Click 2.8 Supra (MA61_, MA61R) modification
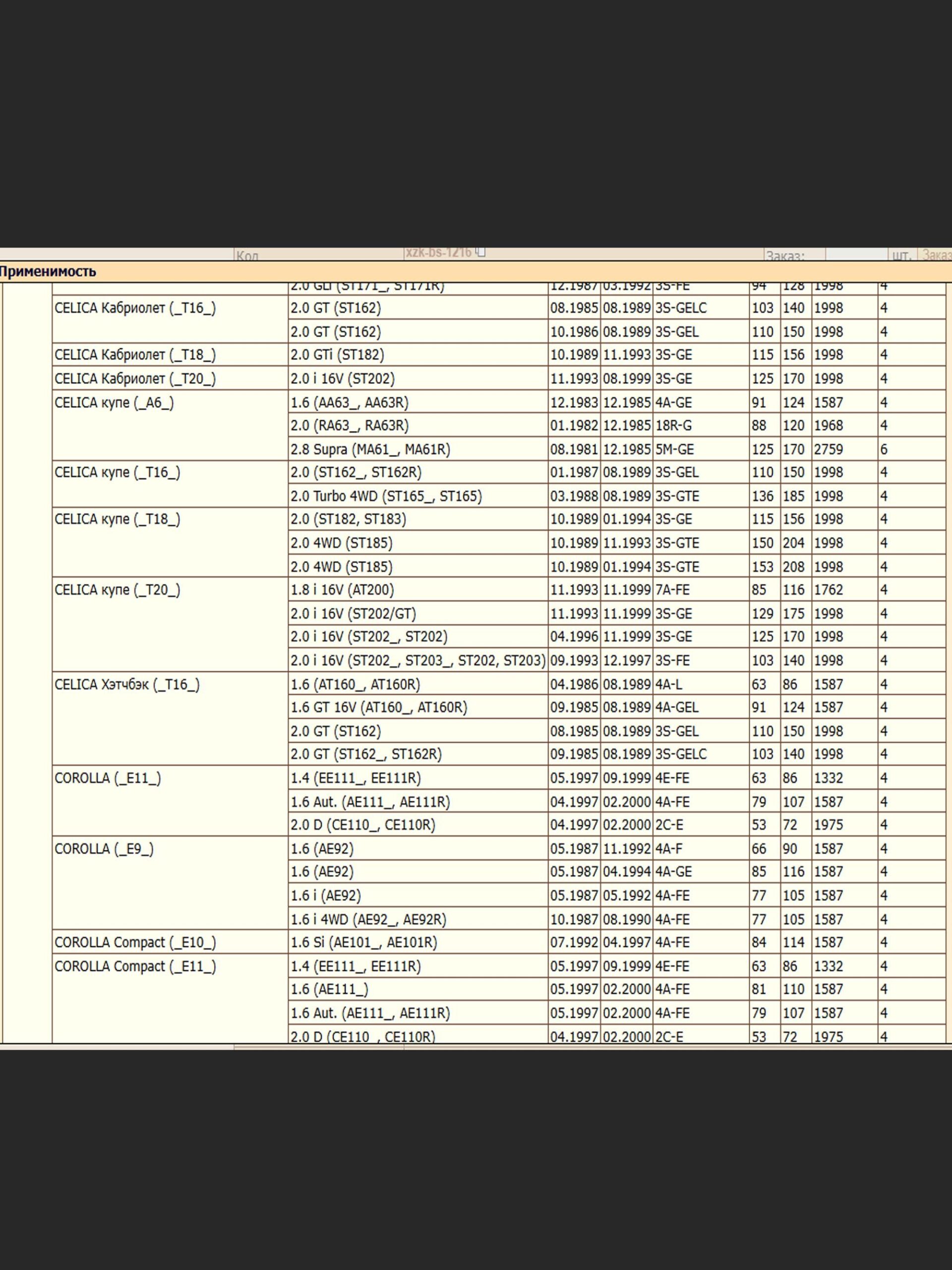 point(370,449)
